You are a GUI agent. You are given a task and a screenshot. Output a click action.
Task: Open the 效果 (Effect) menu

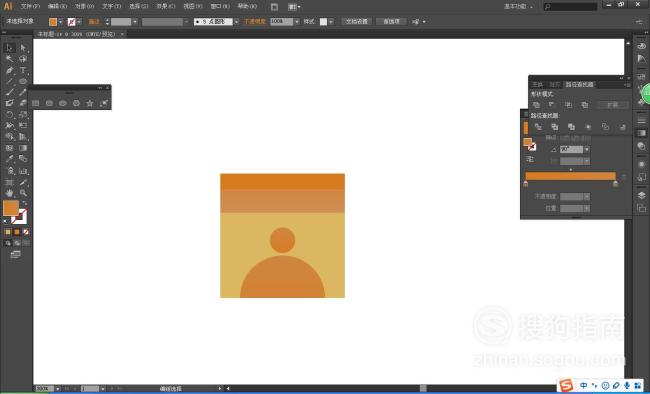[x=166, y=7]
